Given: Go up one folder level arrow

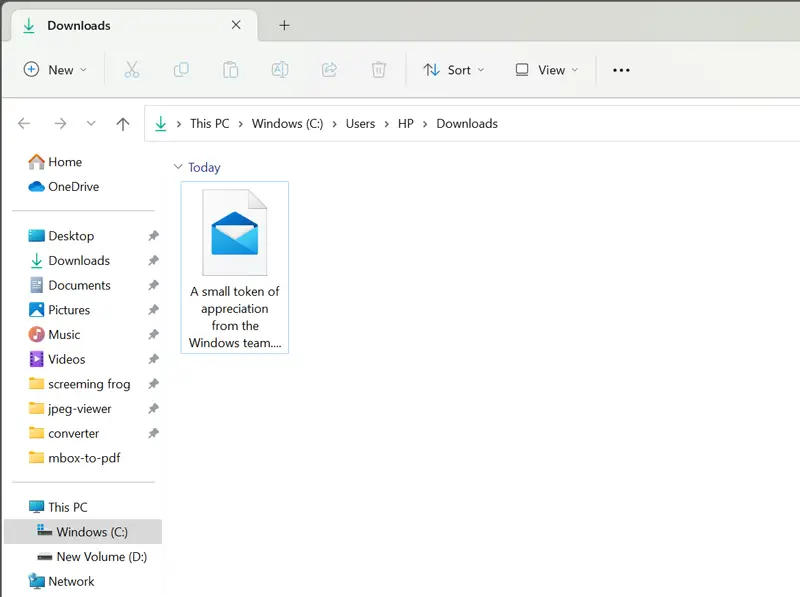Looking at the screenshot, I should (123, 124).
